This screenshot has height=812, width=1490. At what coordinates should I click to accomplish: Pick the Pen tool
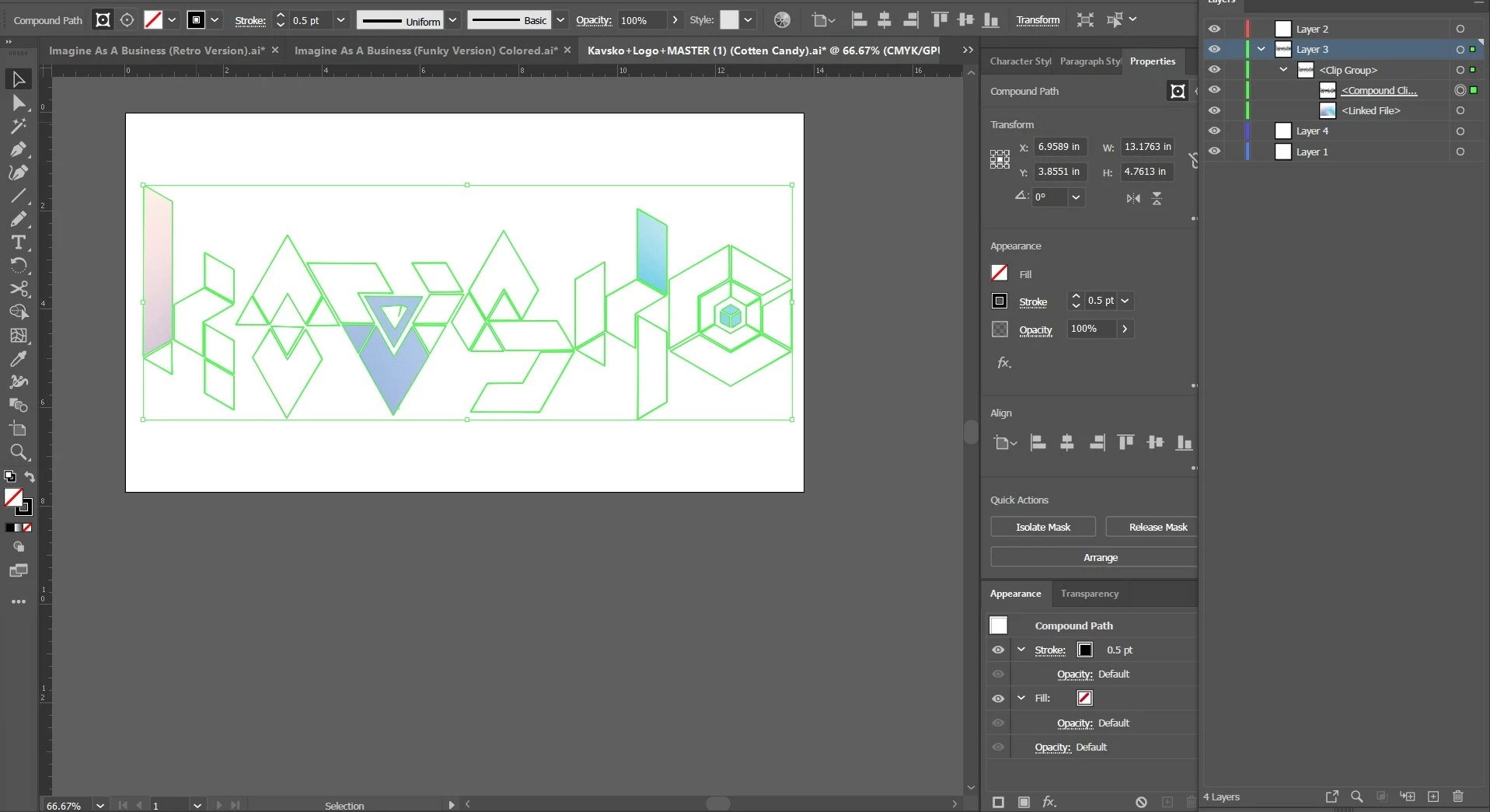(19, 149)
